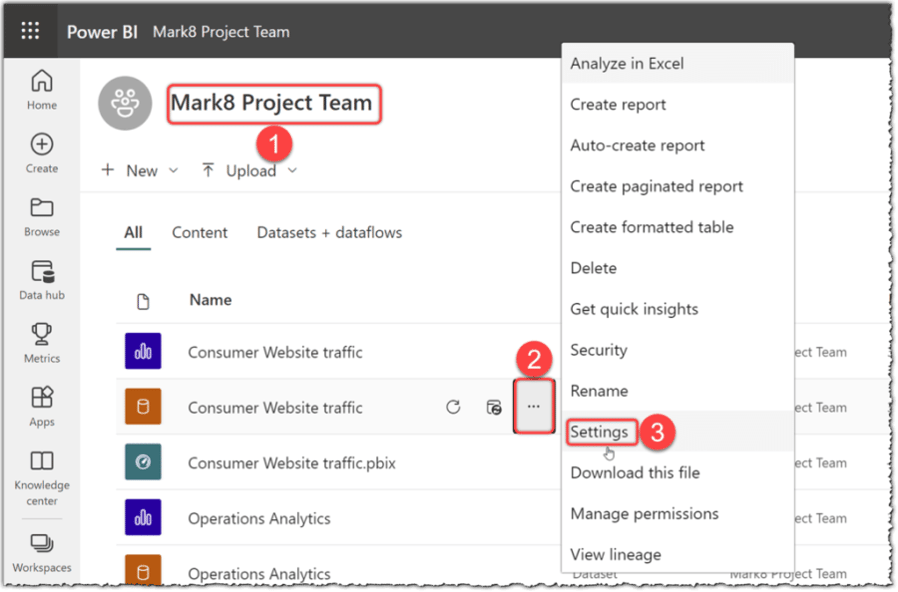
Task: Select Rename in context menu
Action: click(678, 391)
